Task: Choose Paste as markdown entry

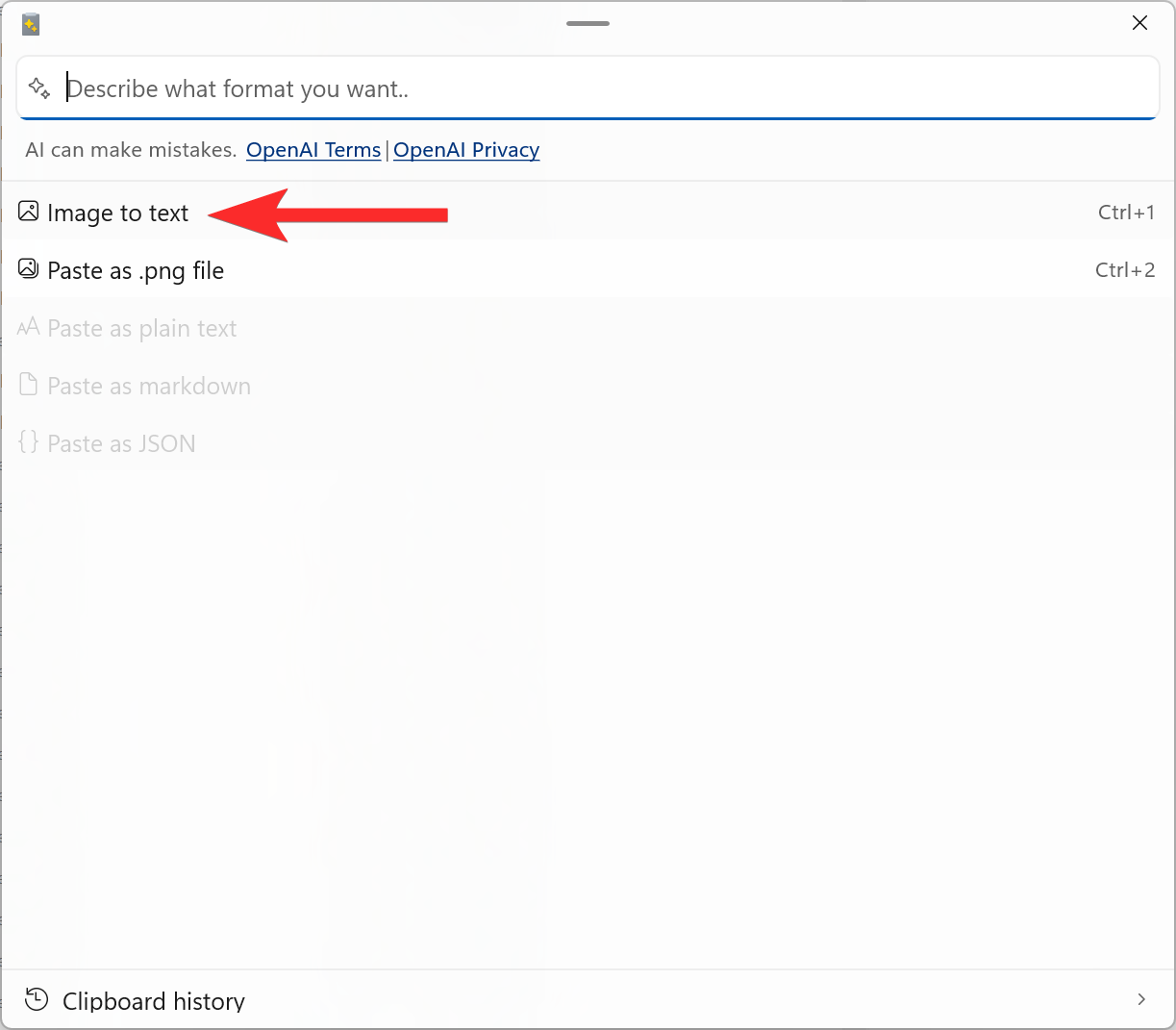Action: click(149, 387)
